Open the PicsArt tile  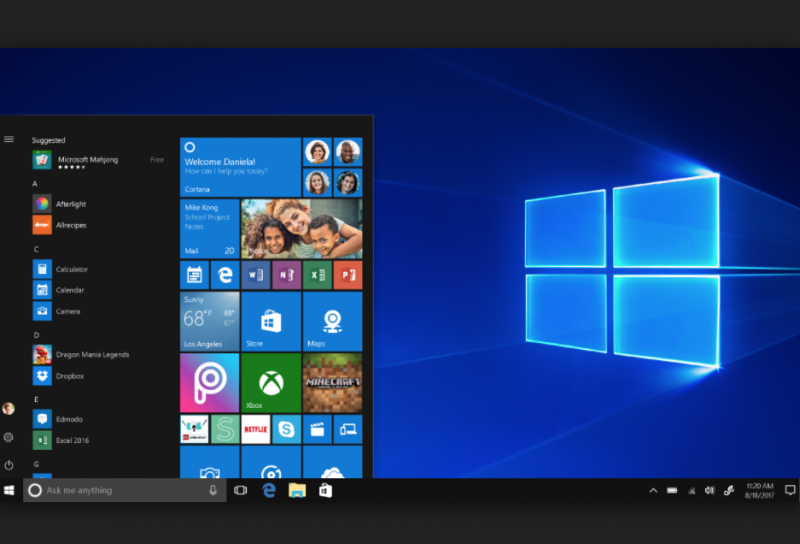click(210, 383)
